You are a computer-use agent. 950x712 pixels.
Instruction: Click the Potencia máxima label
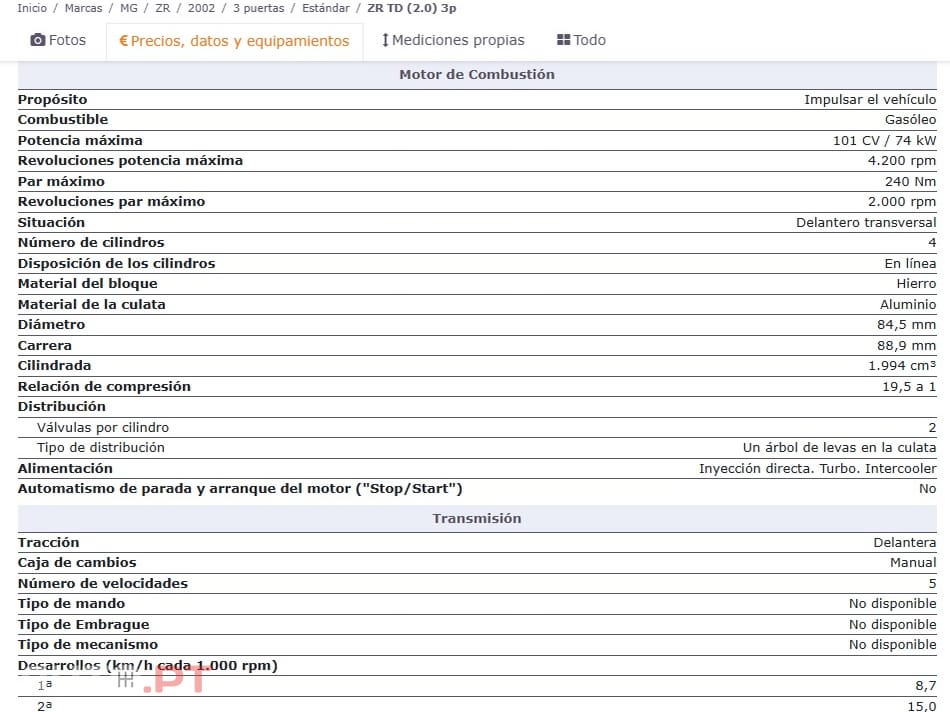pos(80,141)
